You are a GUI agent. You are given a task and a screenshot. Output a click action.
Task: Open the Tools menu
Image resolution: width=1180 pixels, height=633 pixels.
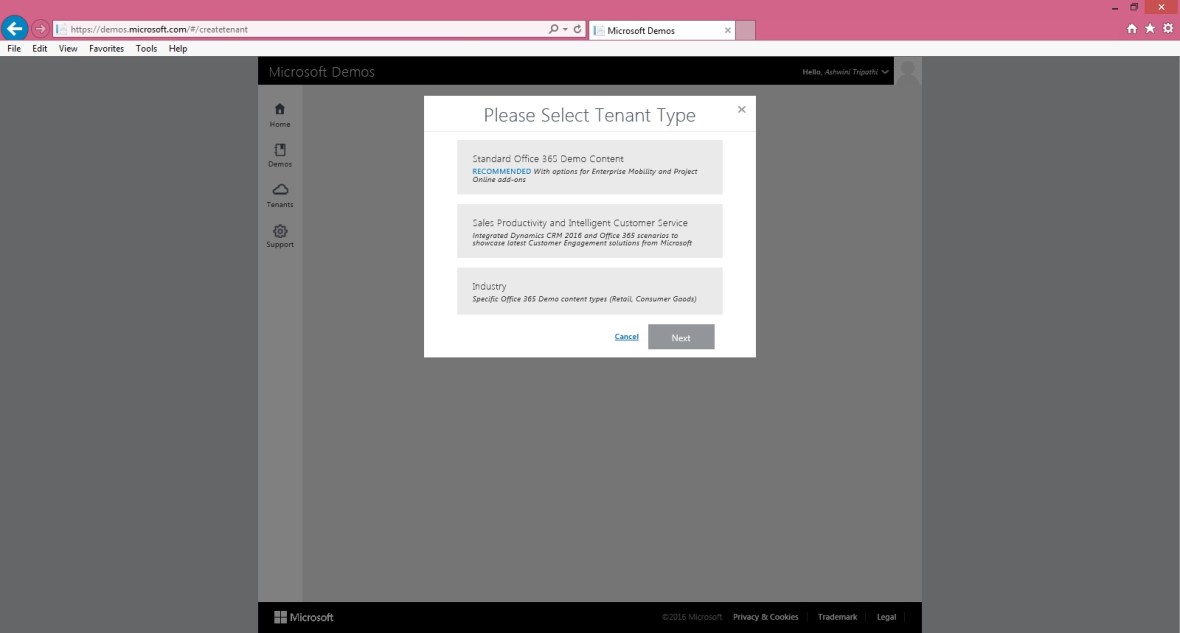point(146,48)
